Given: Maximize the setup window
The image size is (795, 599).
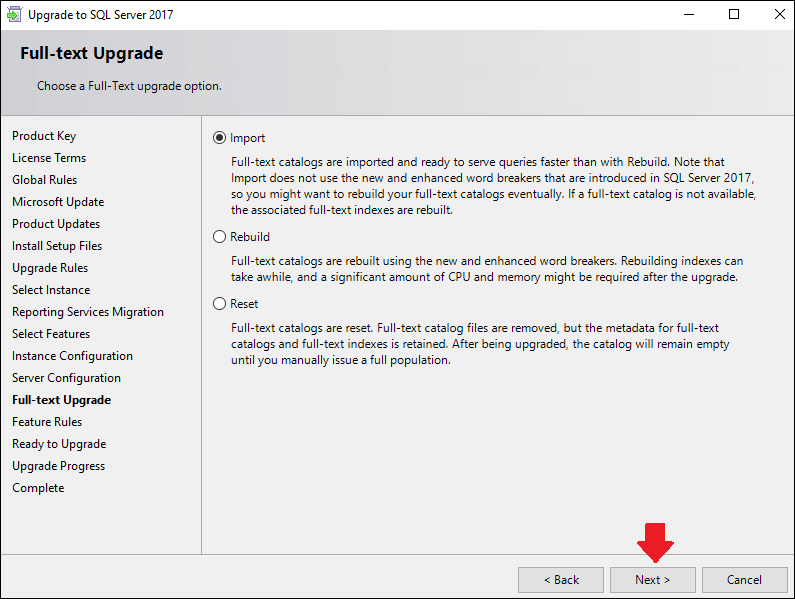Looking at the screenshot, I should point(734,14).
